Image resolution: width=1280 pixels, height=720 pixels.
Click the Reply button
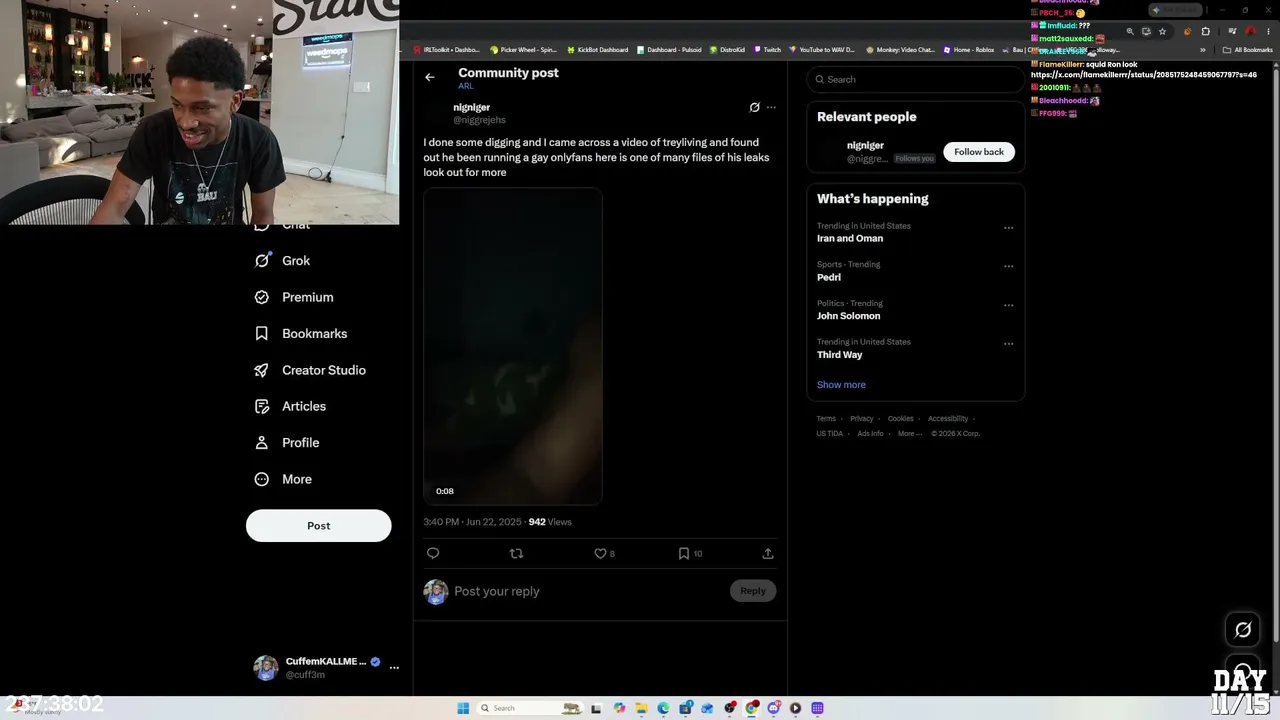pos(753,591)
